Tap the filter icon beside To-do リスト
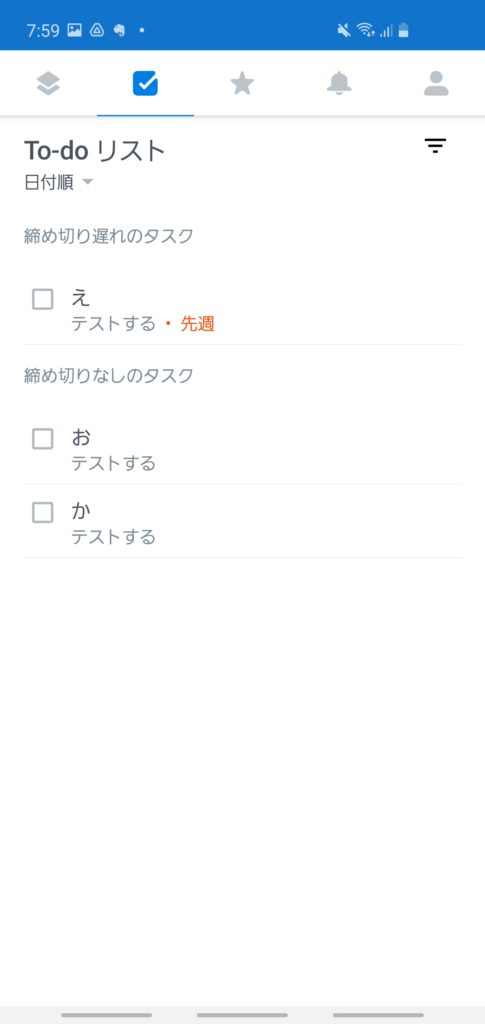Screen dimensions: 485x1024 pyautogui.click(x=435, y=146)
